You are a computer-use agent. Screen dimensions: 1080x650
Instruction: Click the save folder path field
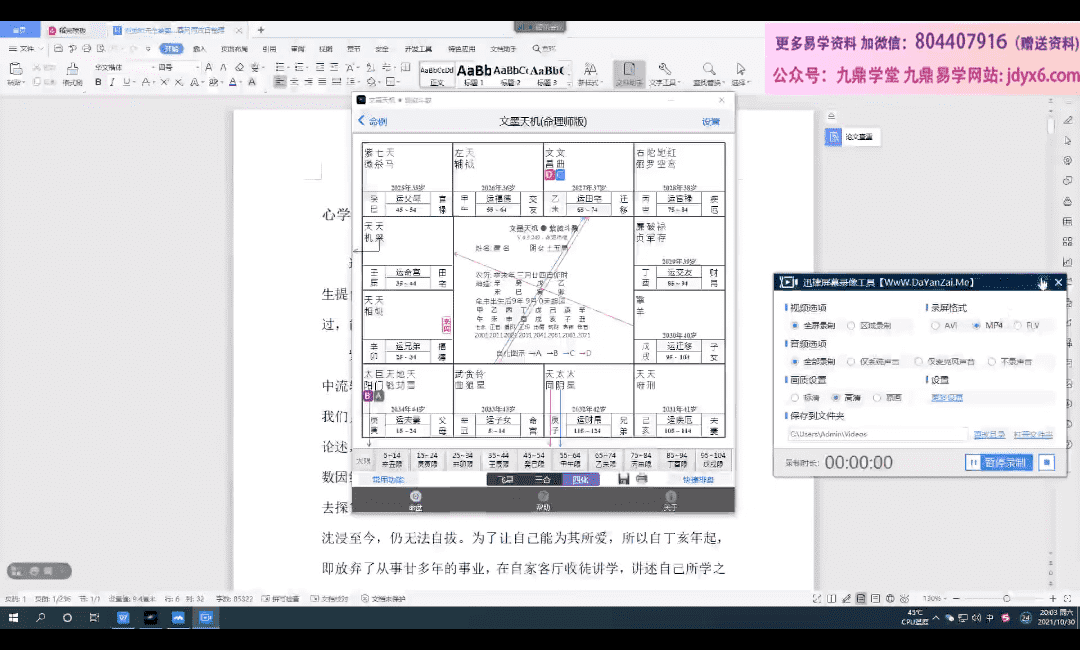[877, 434]
